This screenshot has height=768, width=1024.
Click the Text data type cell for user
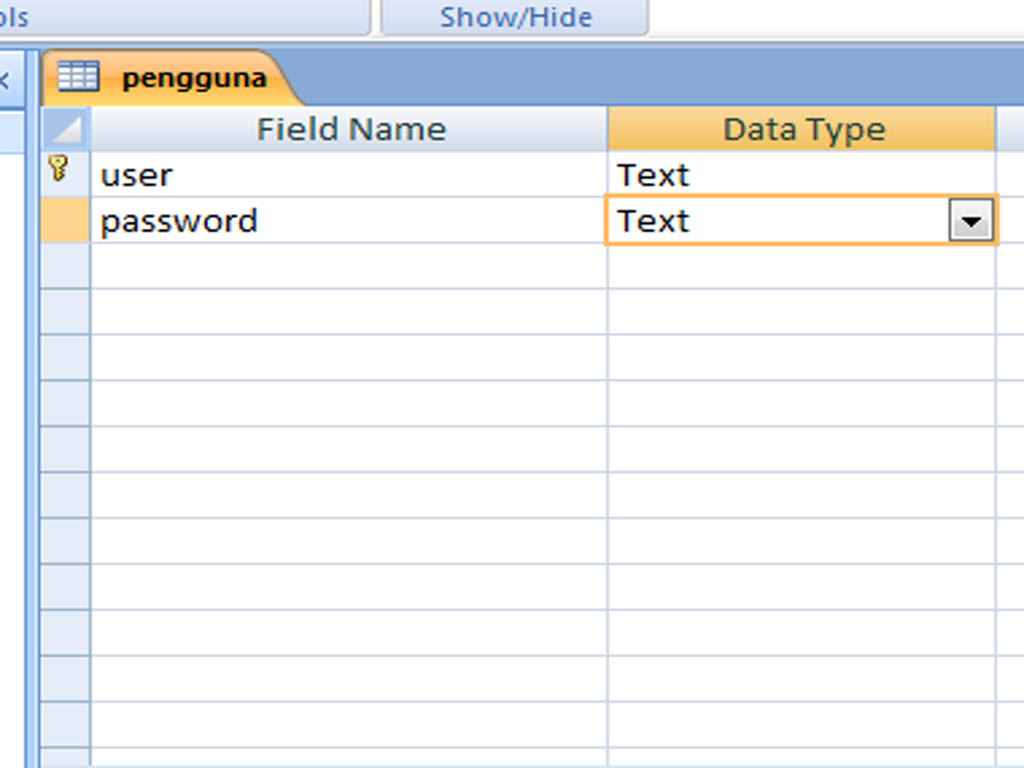point(800,175)
